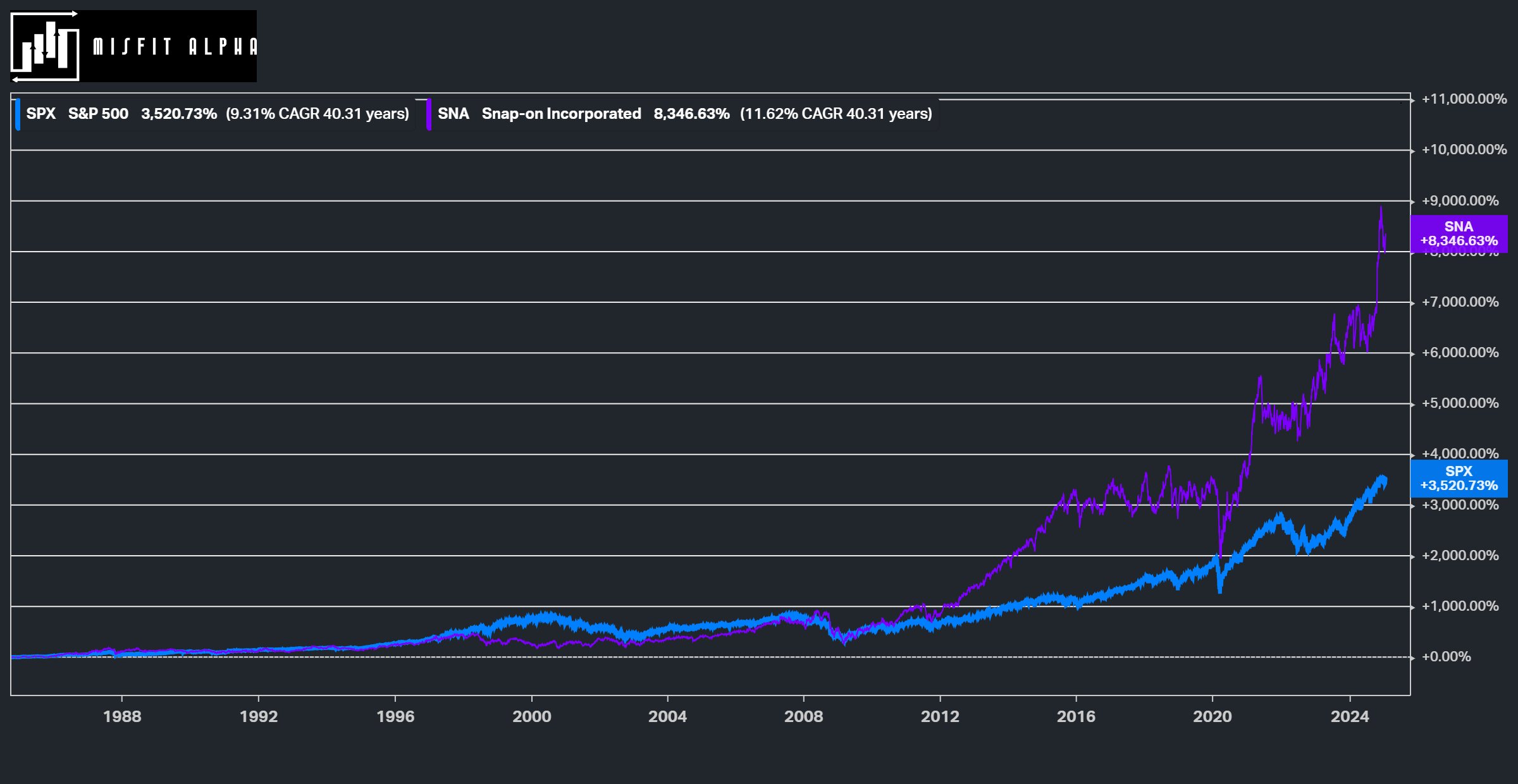Click the 2016 year label on time axis

1077,717
